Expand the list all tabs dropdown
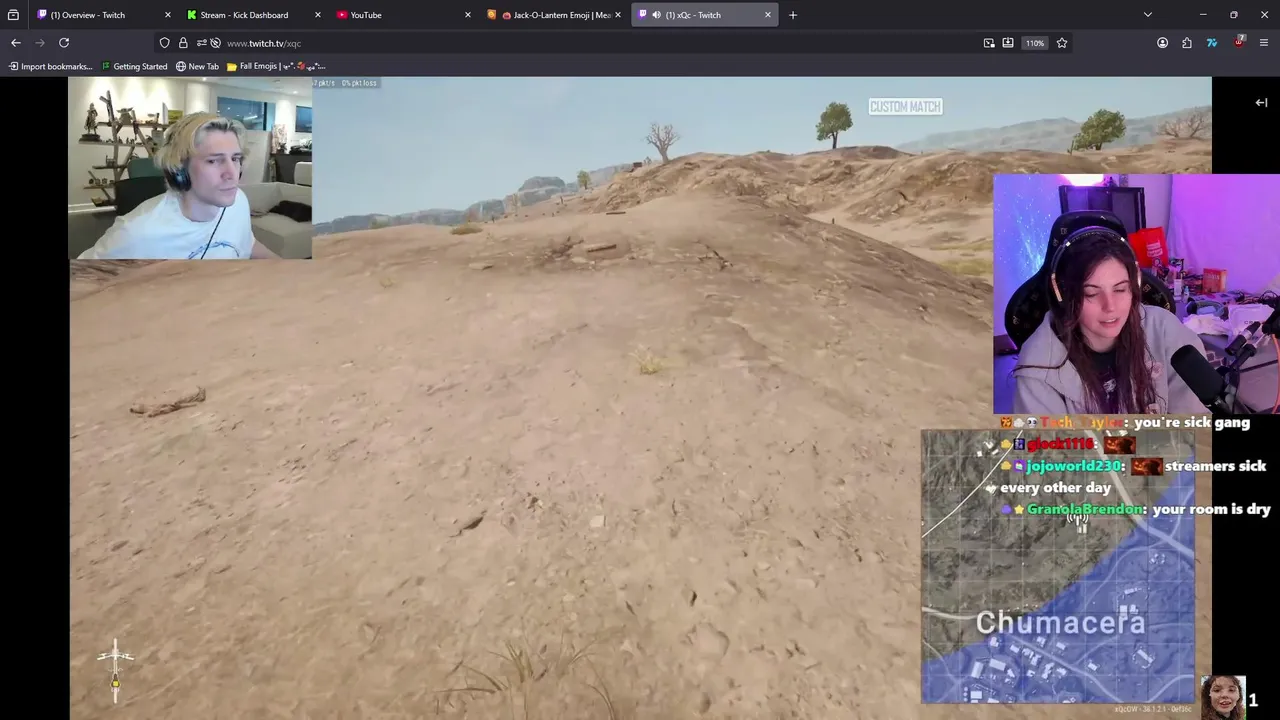This screenshot has height=720, width=1280. click(x=1148, y=15)
